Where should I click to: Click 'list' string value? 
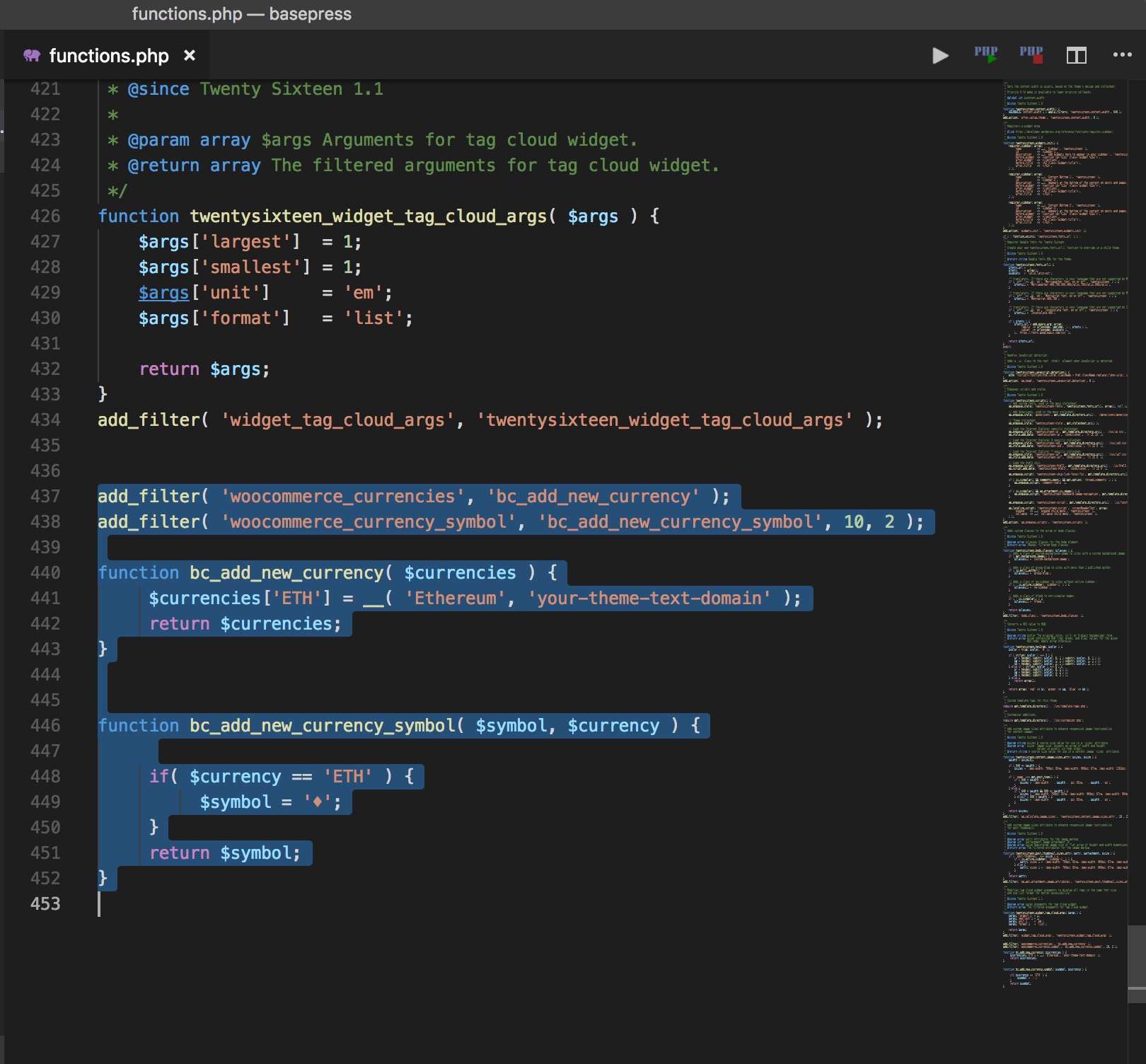click(x=374, y=318)
